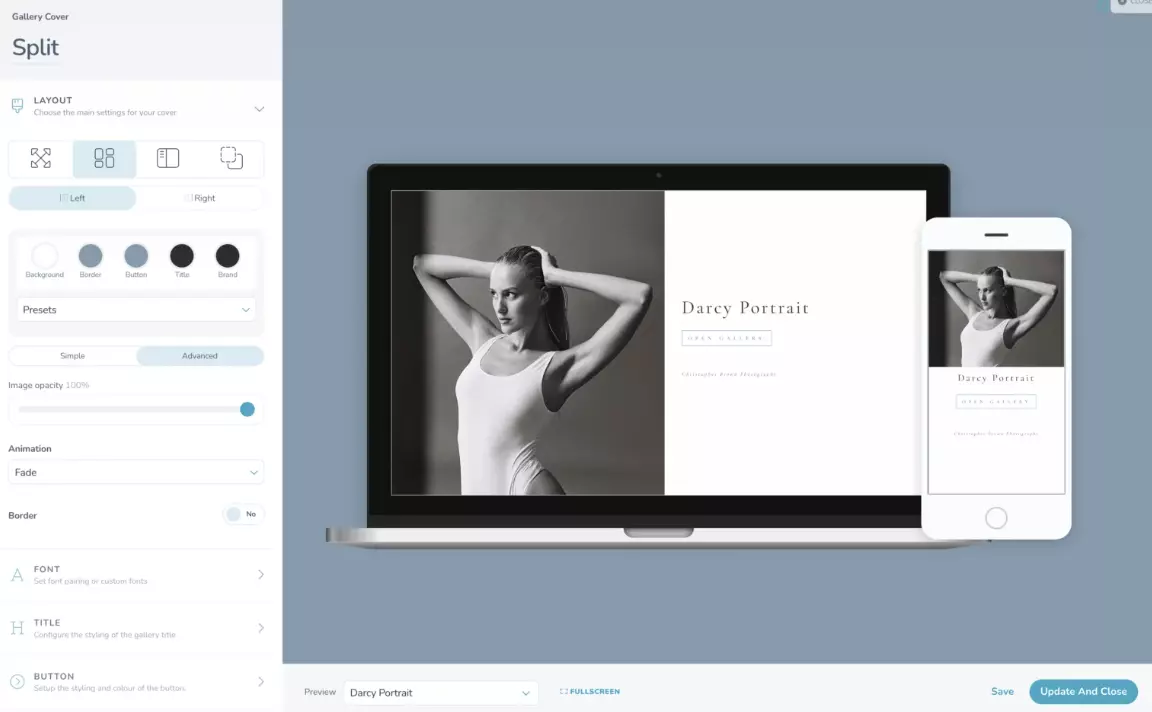Click the Layout section funnel icon
Viewport: 1152px width, 712px height.
[16, 105]
